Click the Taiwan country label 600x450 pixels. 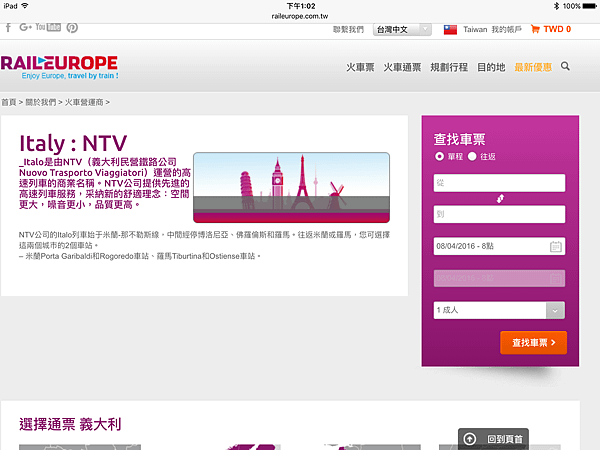(x=475, y=29)
